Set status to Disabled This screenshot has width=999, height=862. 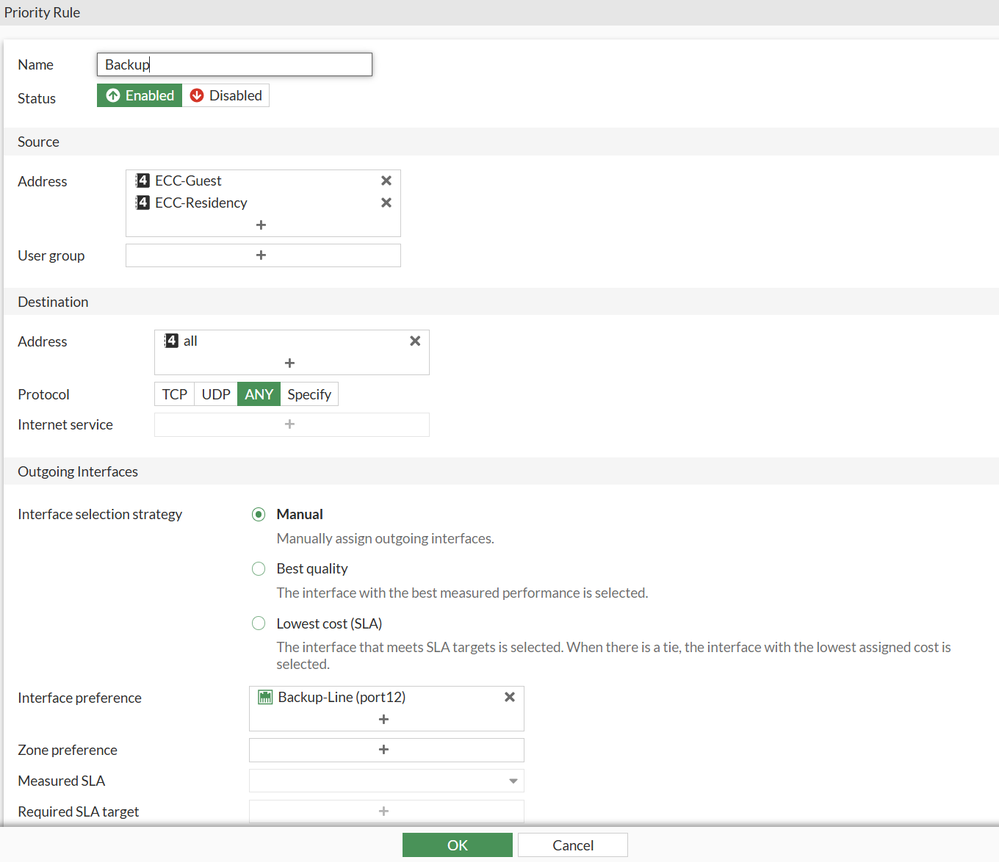[x=226, y=96]
